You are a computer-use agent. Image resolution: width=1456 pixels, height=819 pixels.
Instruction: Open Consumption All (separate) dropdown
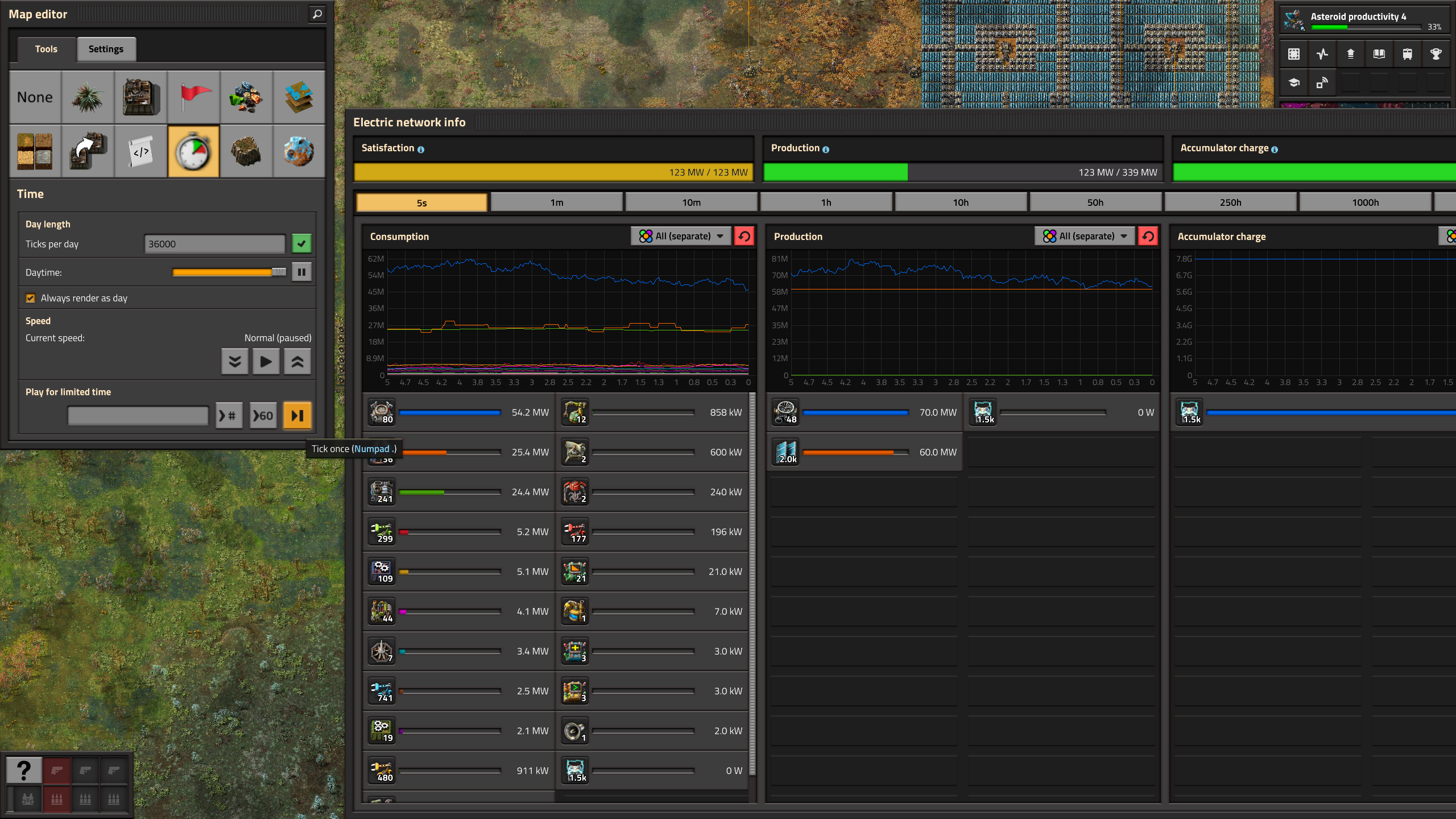point(681,236)
